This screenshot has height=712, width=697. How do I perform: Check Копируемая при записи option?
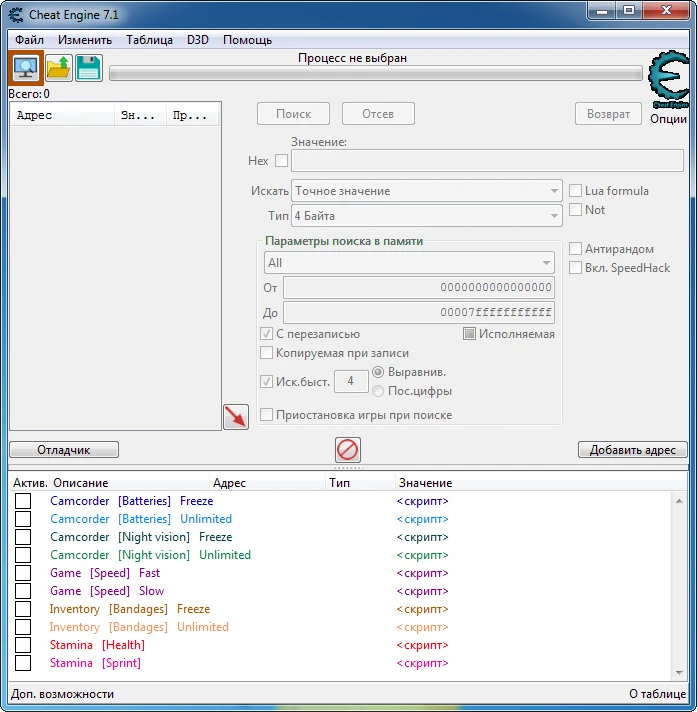point(267,353)
